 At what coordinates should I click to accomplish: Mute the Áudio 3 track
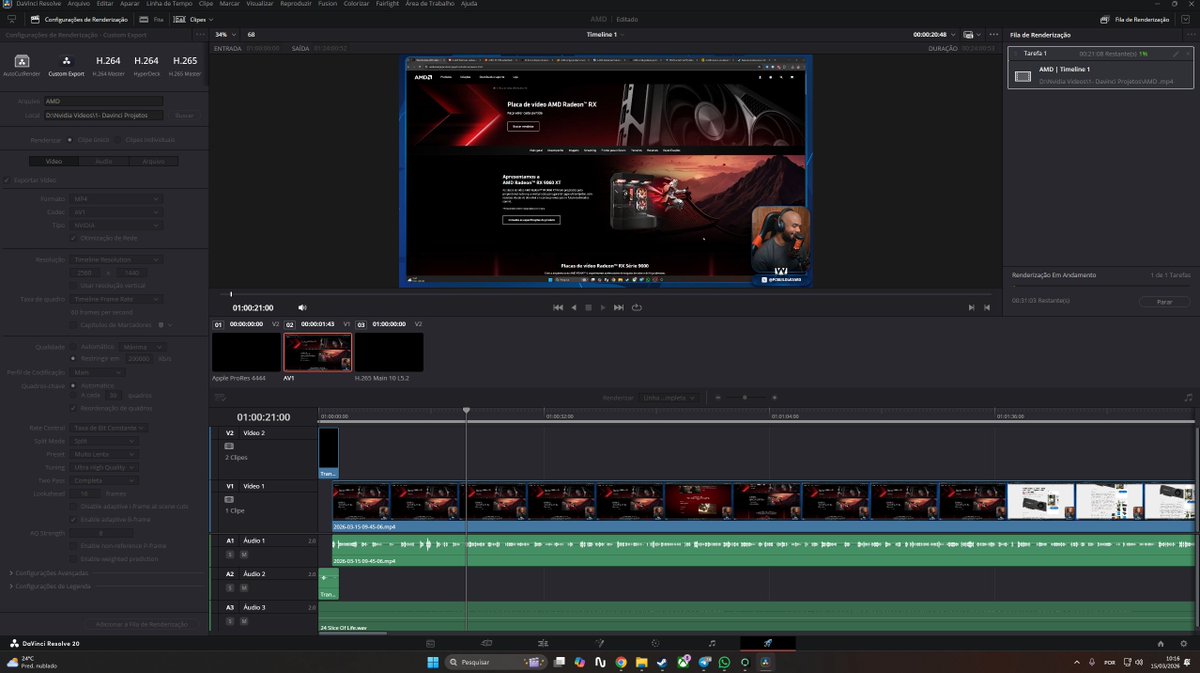pyautogui.click(x=243, y=621)
